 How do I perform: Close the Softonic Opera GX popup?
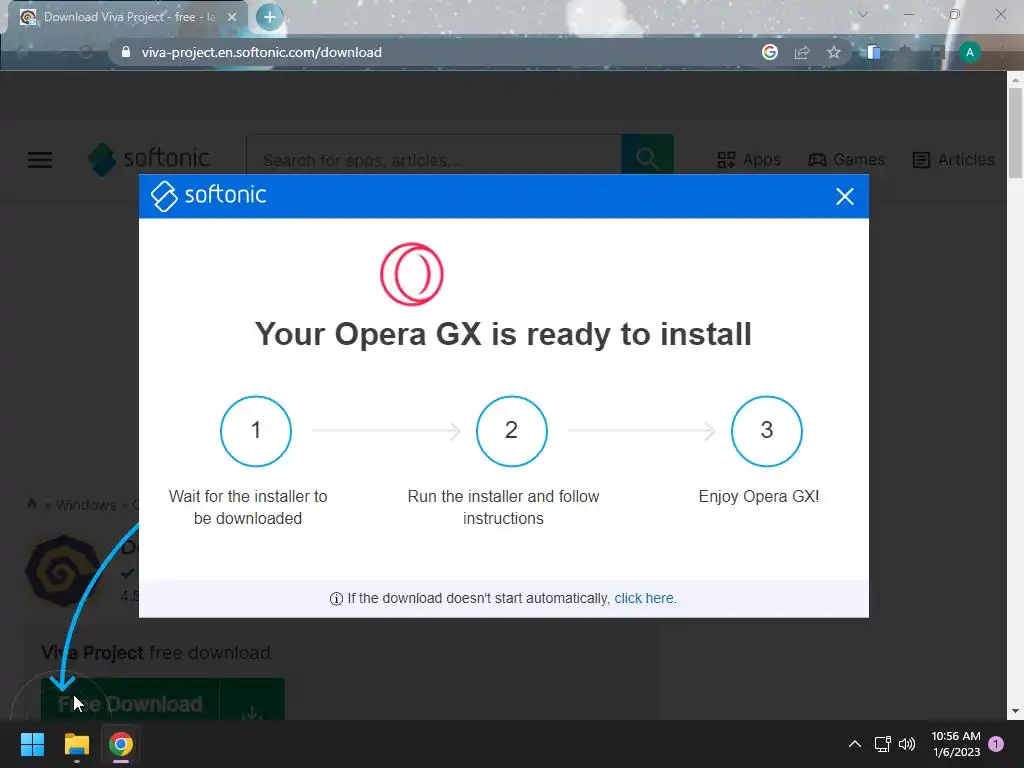click(x=844, y=196)
